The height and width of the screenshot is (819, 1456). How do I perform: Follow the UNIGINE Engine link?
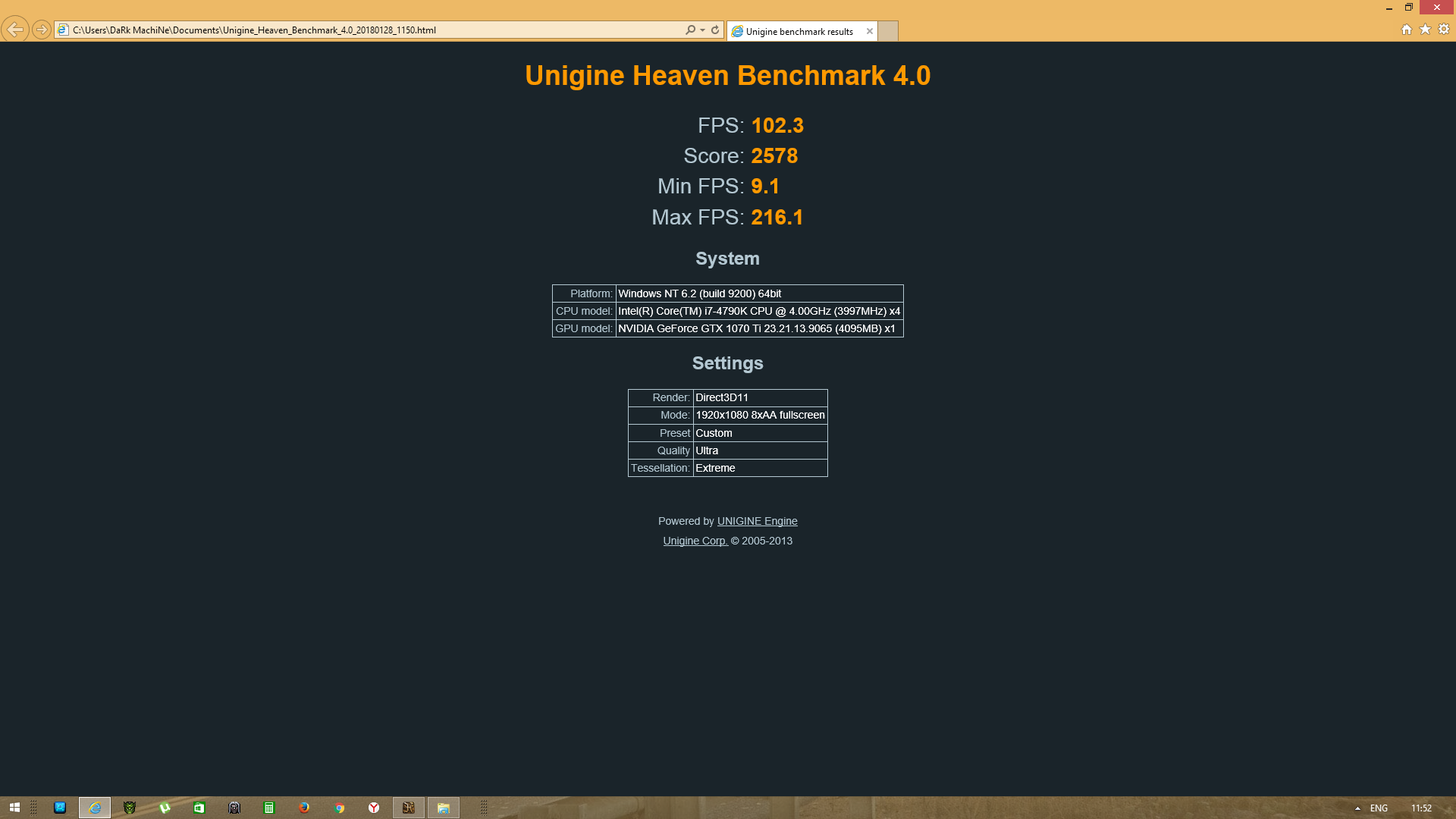(757, 521)
